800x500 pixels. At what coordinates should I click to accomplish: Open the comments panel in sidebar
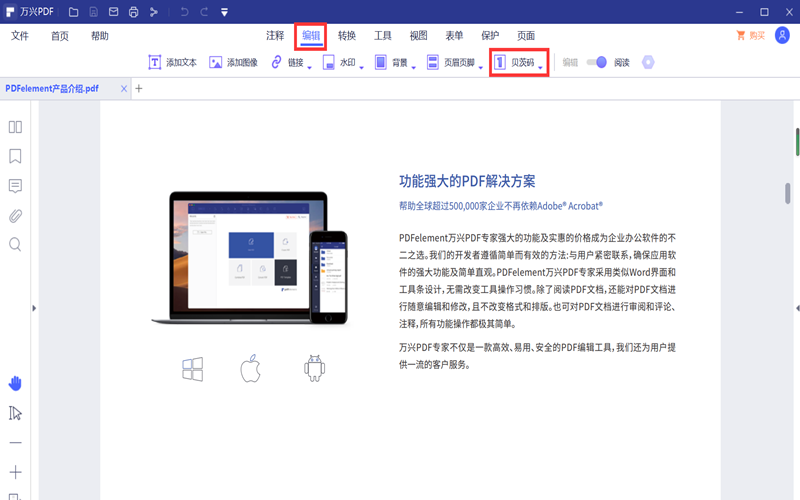15,186
